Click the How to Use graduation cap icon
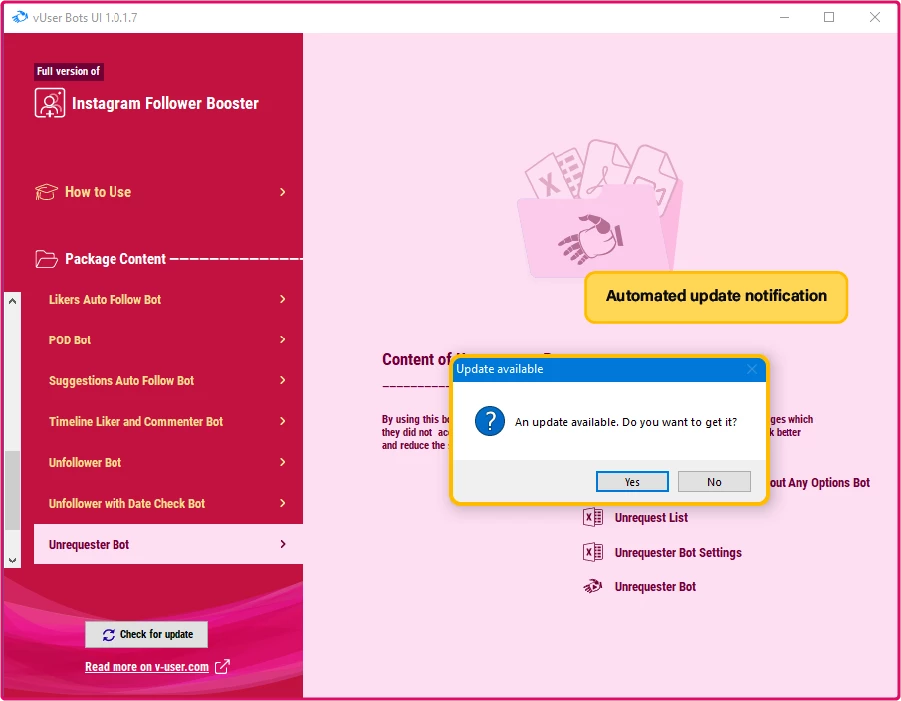This screenshot has height=701, width=901. [x=46, y=192]
